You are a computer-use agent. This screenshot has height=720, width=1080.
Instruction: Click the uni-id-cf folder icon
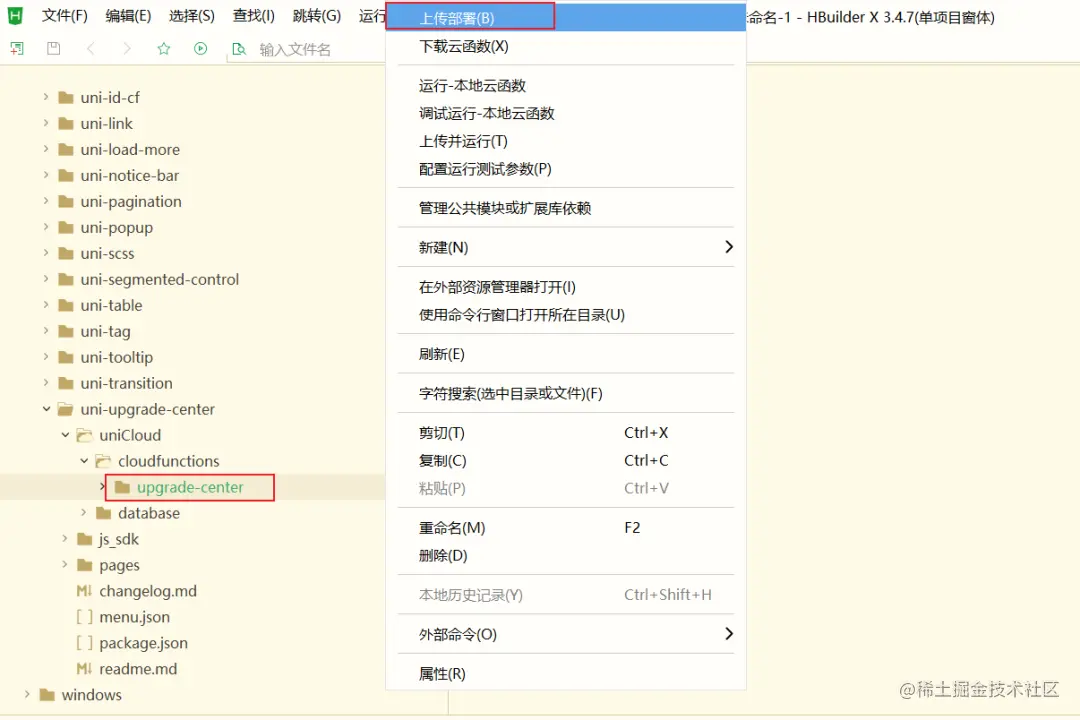pyautogui.click(x=66, y=98)
